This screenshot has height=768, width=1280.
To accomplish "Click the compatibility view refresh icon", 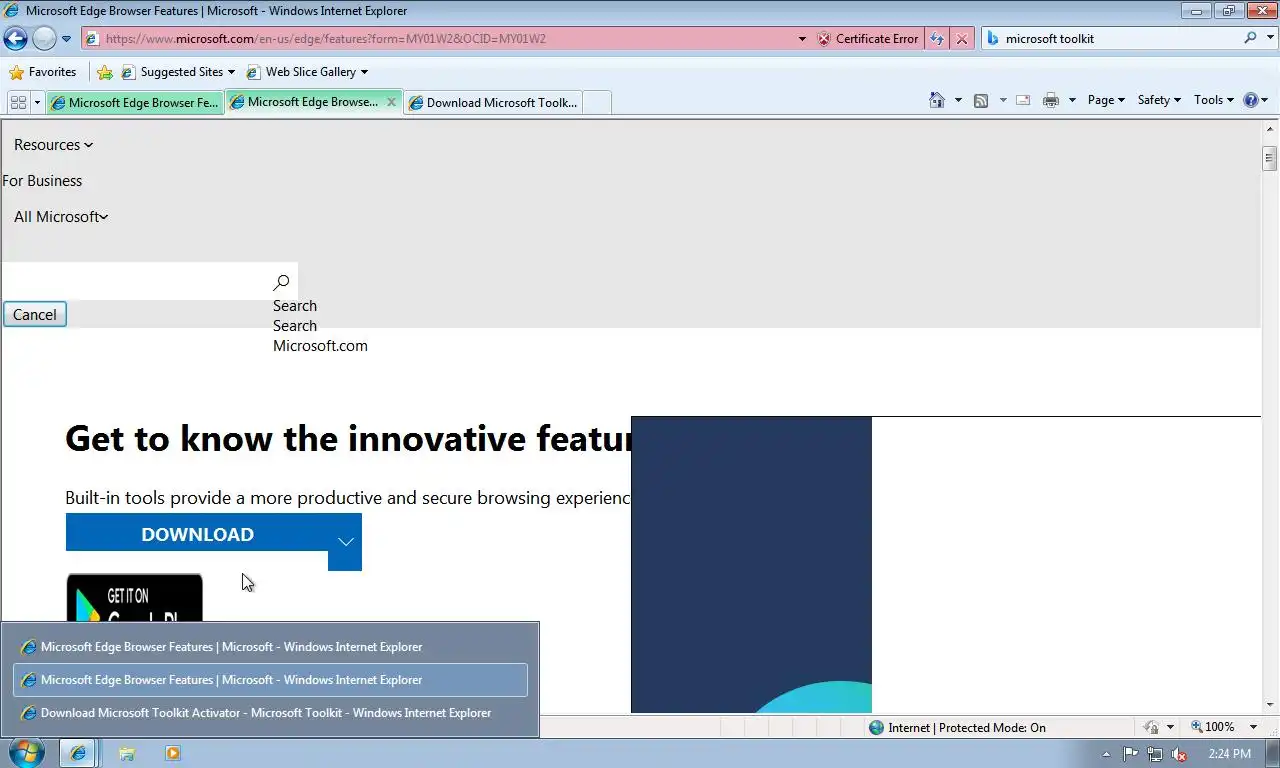I will (x=937, y=39).
